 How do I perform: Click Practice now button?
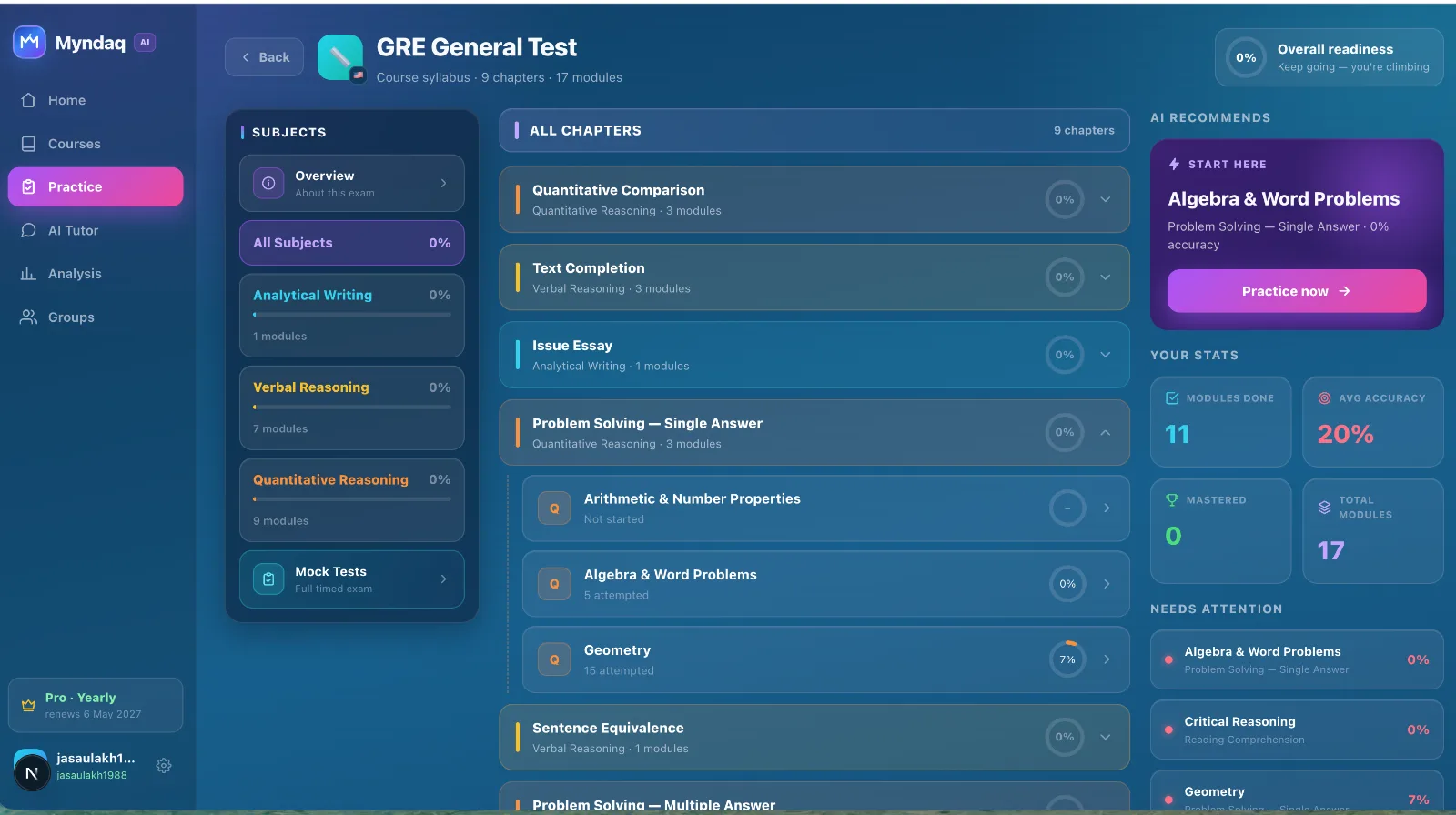click(1297, 291)
